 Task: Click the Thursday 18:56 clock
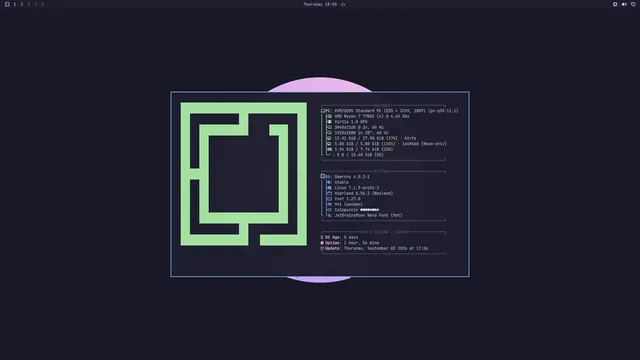(320, 4)
